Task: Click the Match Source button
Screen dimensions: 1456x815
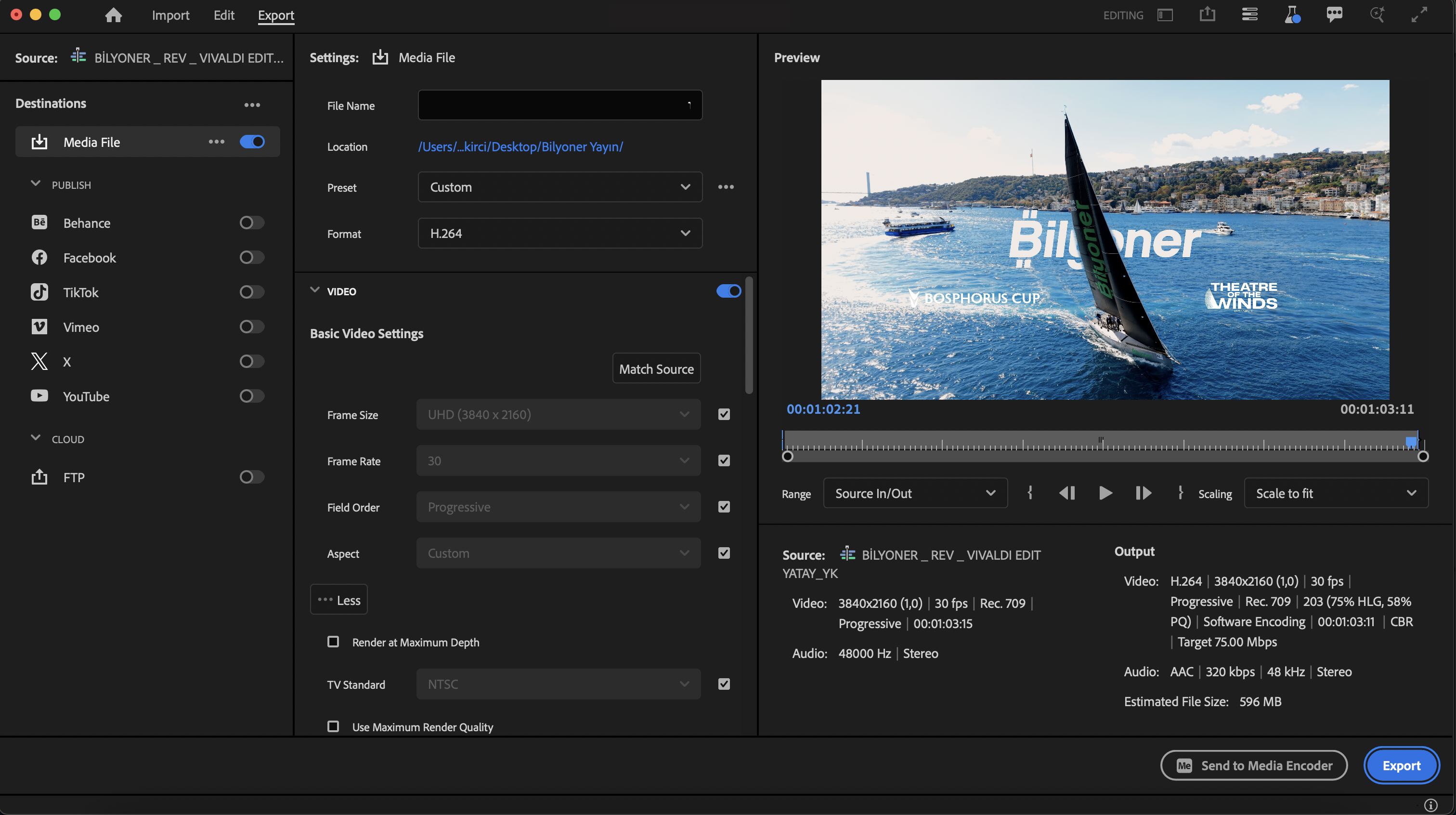Action: tap(656, 368)
